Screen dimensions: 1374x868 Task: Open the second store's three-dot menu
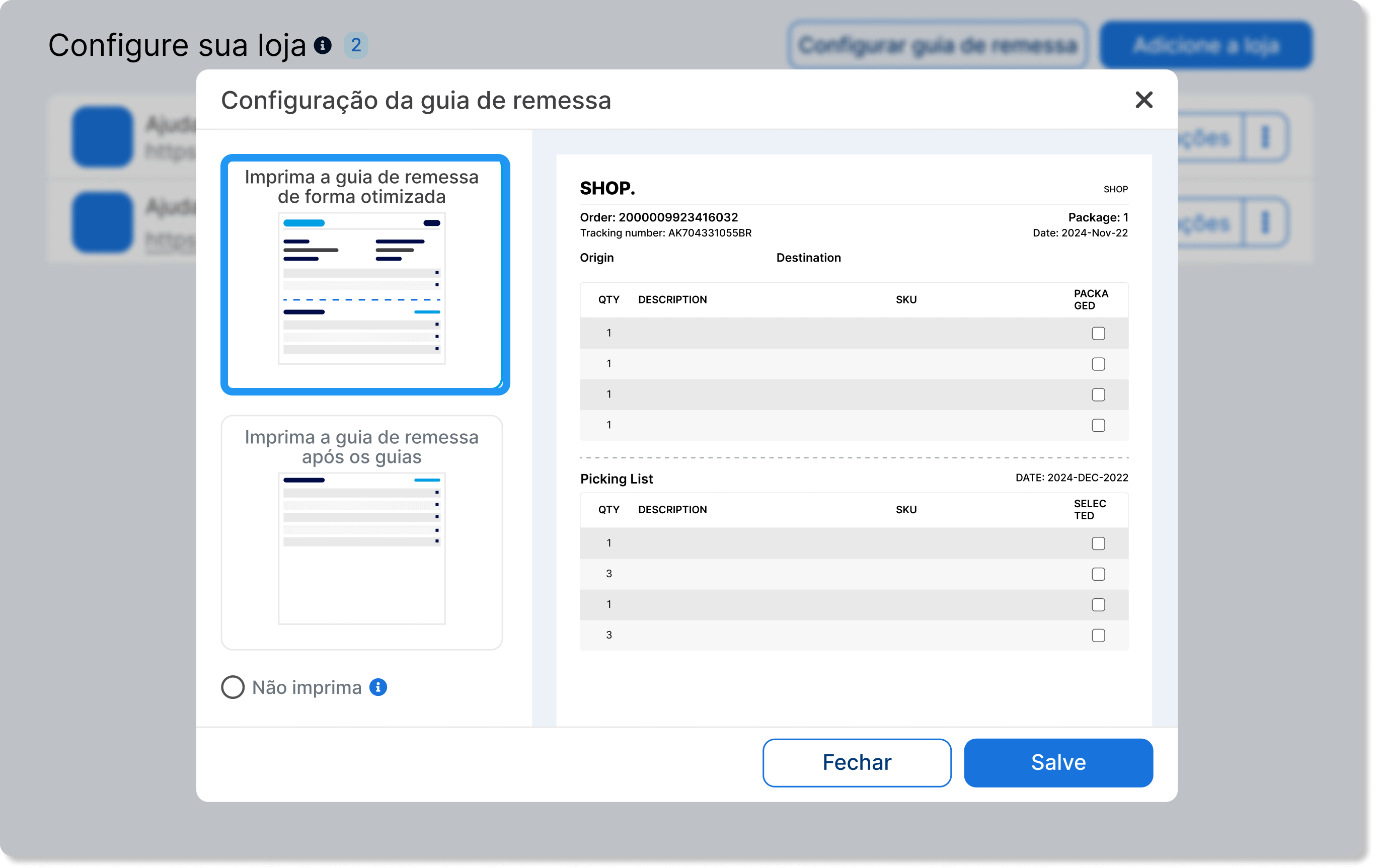click(x=1265, y=222)
